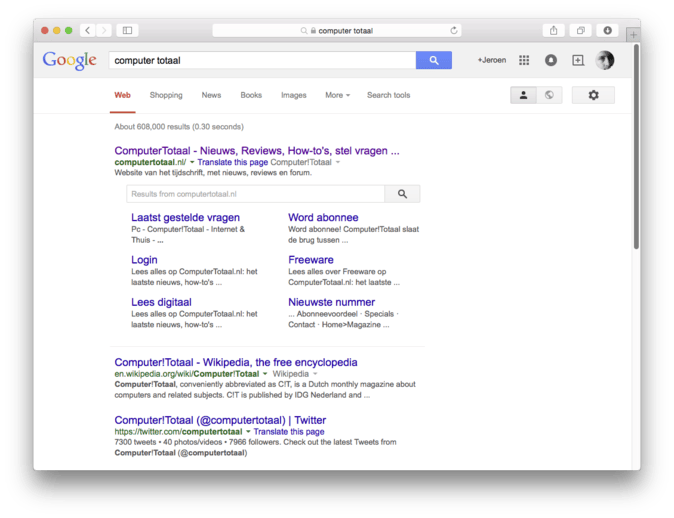Reload the page with refresh icon

[453, 31]
